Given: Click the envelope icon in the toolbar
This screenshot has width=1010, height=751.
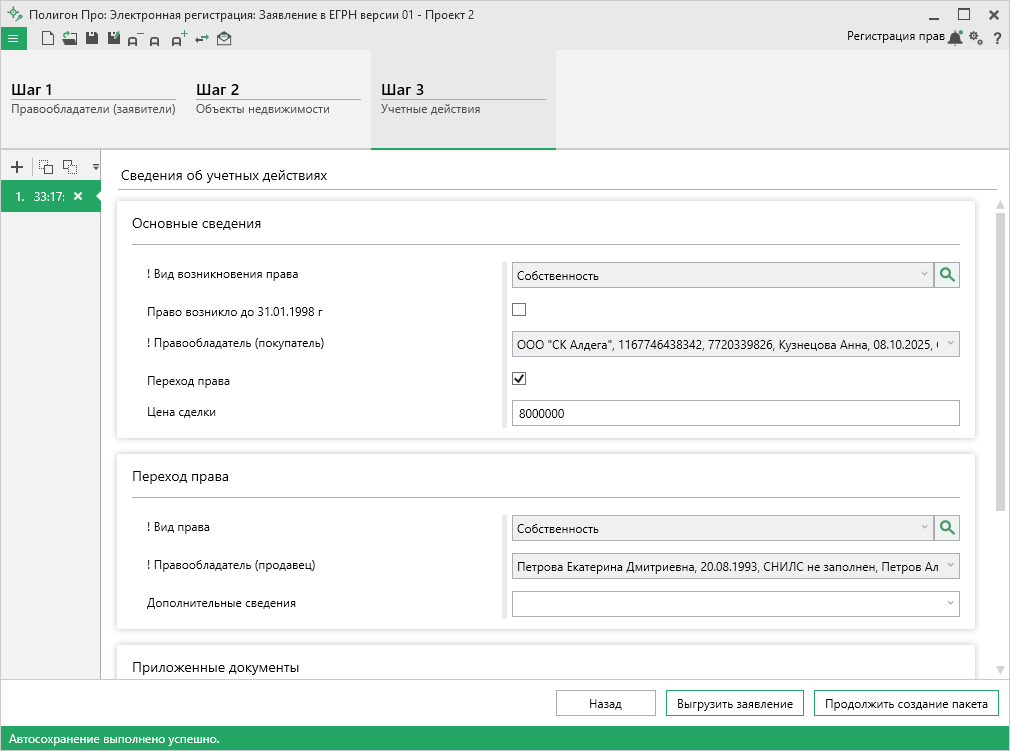Looking at the screenshot, I should coord(224,38).
